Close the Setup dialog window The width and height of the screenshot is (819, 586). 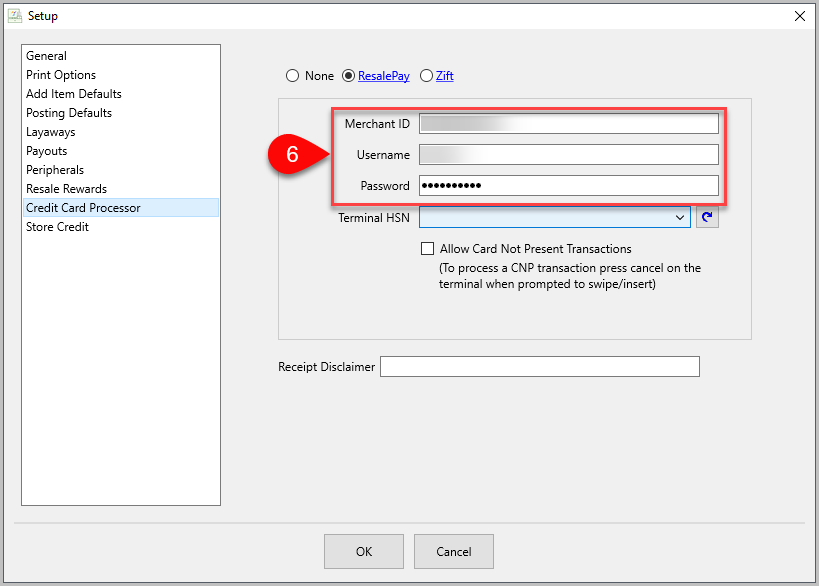click(800, 16)
